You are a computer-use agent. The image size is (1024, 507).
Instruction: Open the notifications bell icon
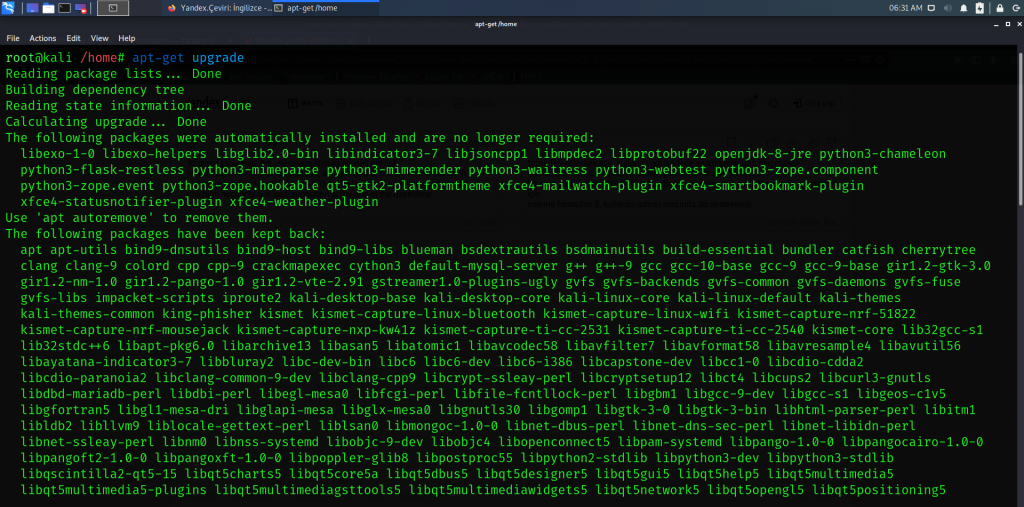click(965, 8)
